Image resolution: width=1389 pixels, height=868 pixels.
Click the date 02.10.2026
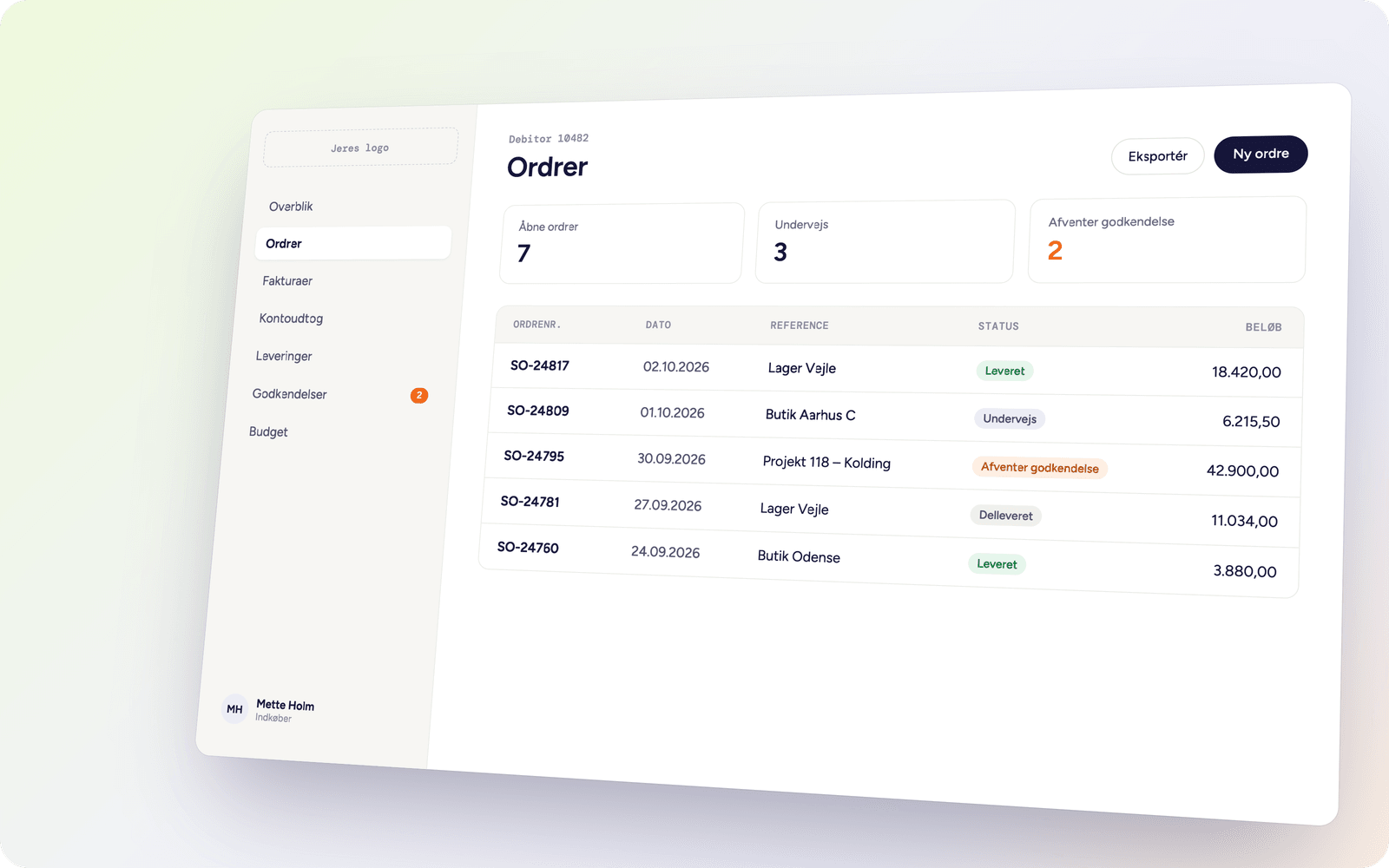click(x=676, y=367)
